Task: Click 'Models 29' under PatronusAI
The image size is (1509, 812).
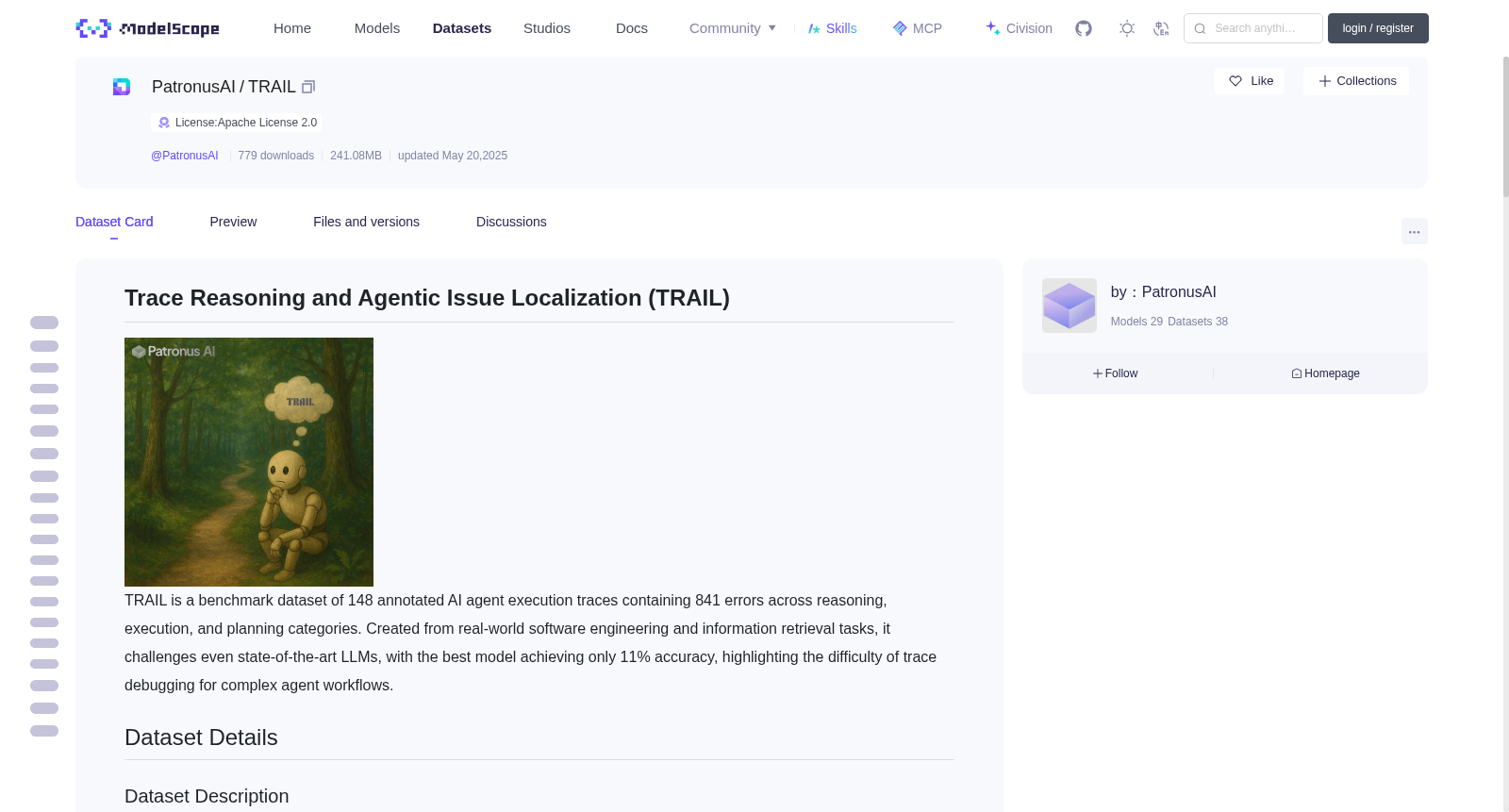Action: click(1136, 322)
